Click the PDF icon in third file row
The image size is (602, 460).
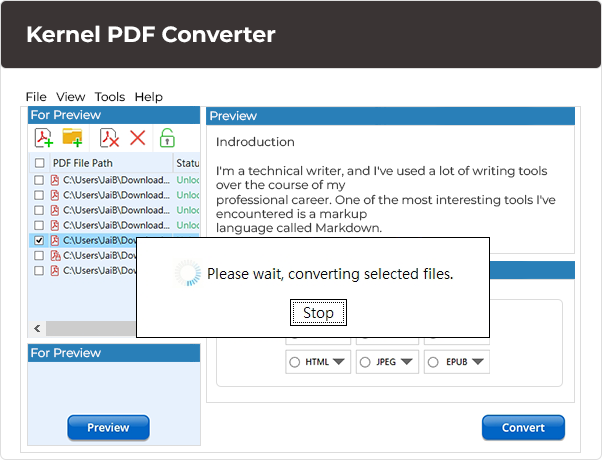[55, 210]
